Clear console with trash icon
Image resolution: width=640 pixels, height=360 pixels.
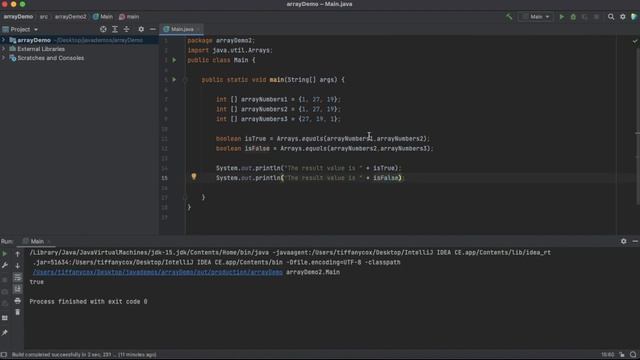point(18,312)
